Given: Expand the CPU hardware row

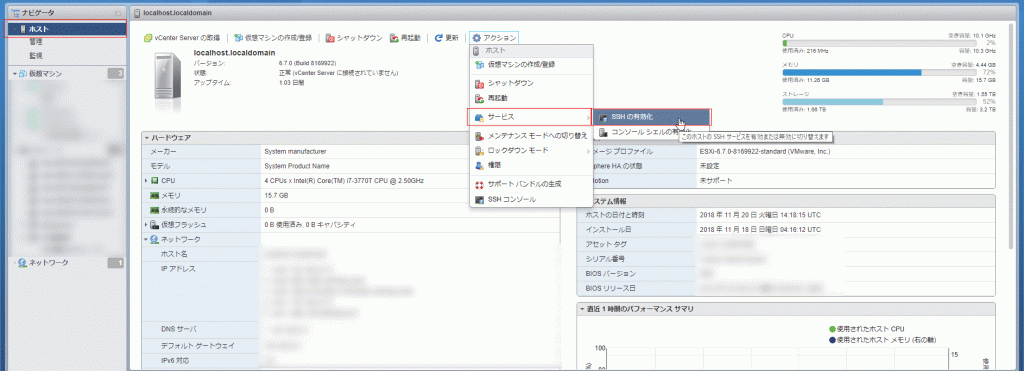Looking at the screenshot, I should pos(146,181).
